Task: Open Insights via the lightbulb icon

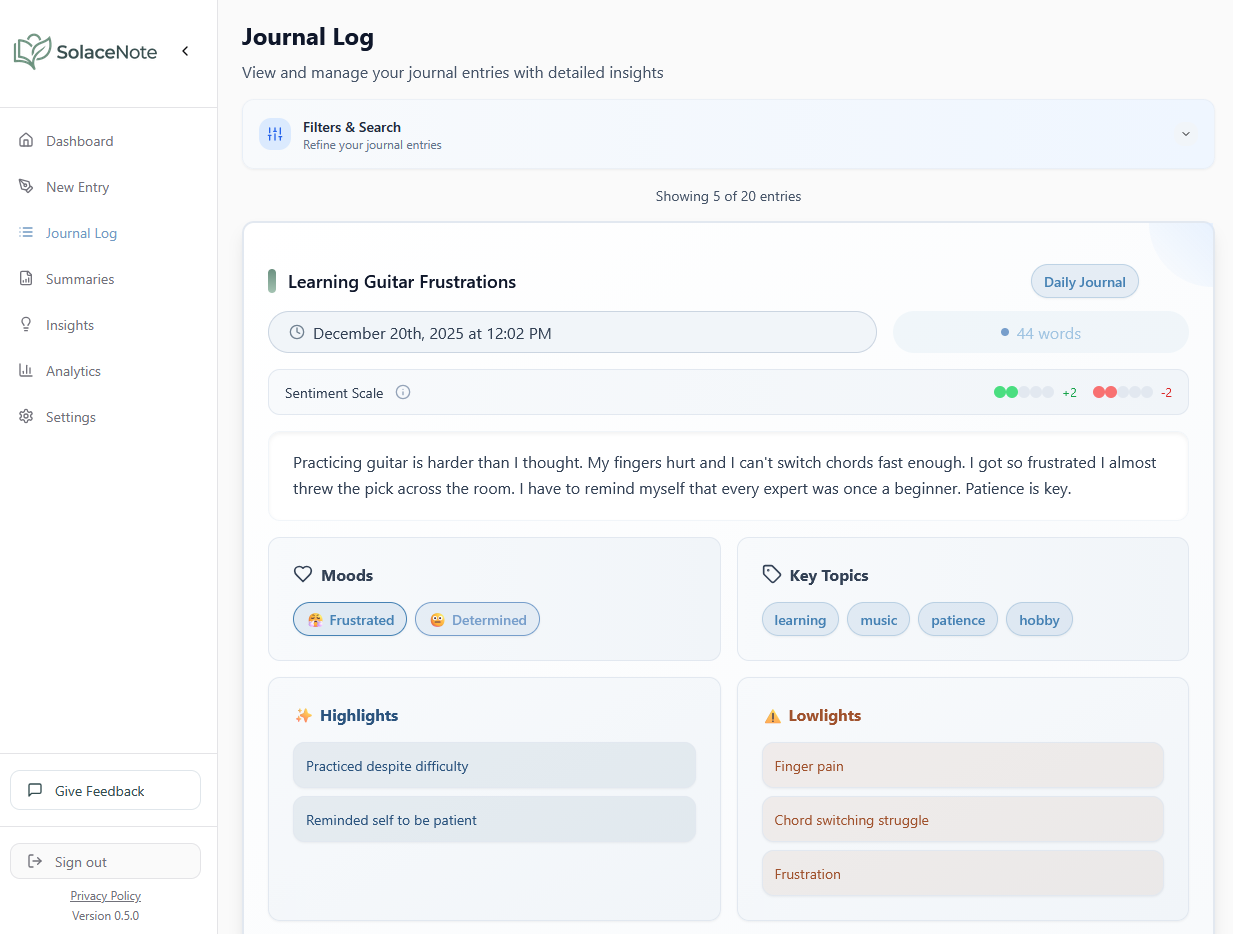Action: coord(25,324)
